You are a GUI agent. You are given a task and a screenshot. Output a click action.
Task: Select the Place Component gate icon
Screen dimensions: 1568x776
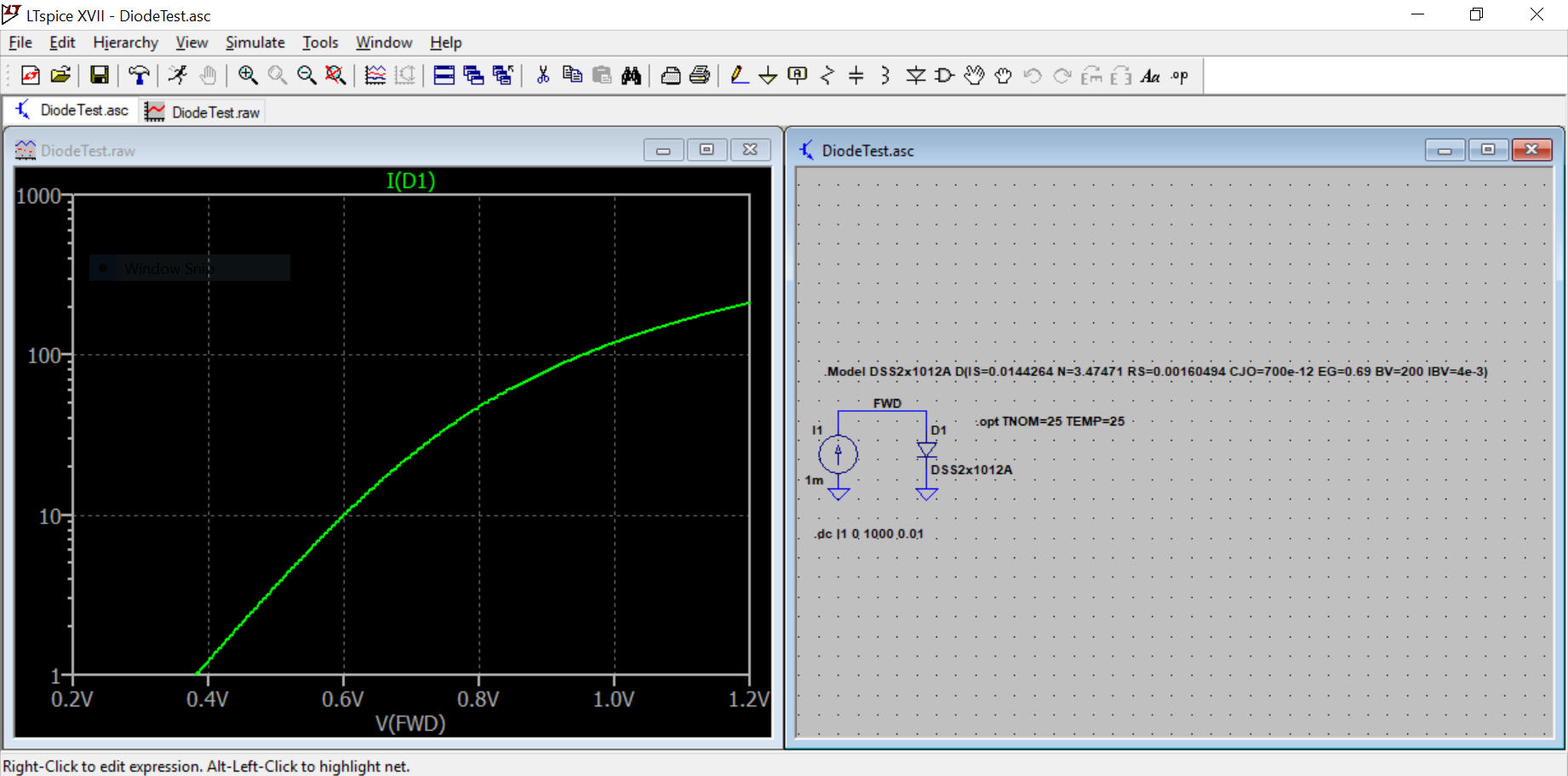945,76
